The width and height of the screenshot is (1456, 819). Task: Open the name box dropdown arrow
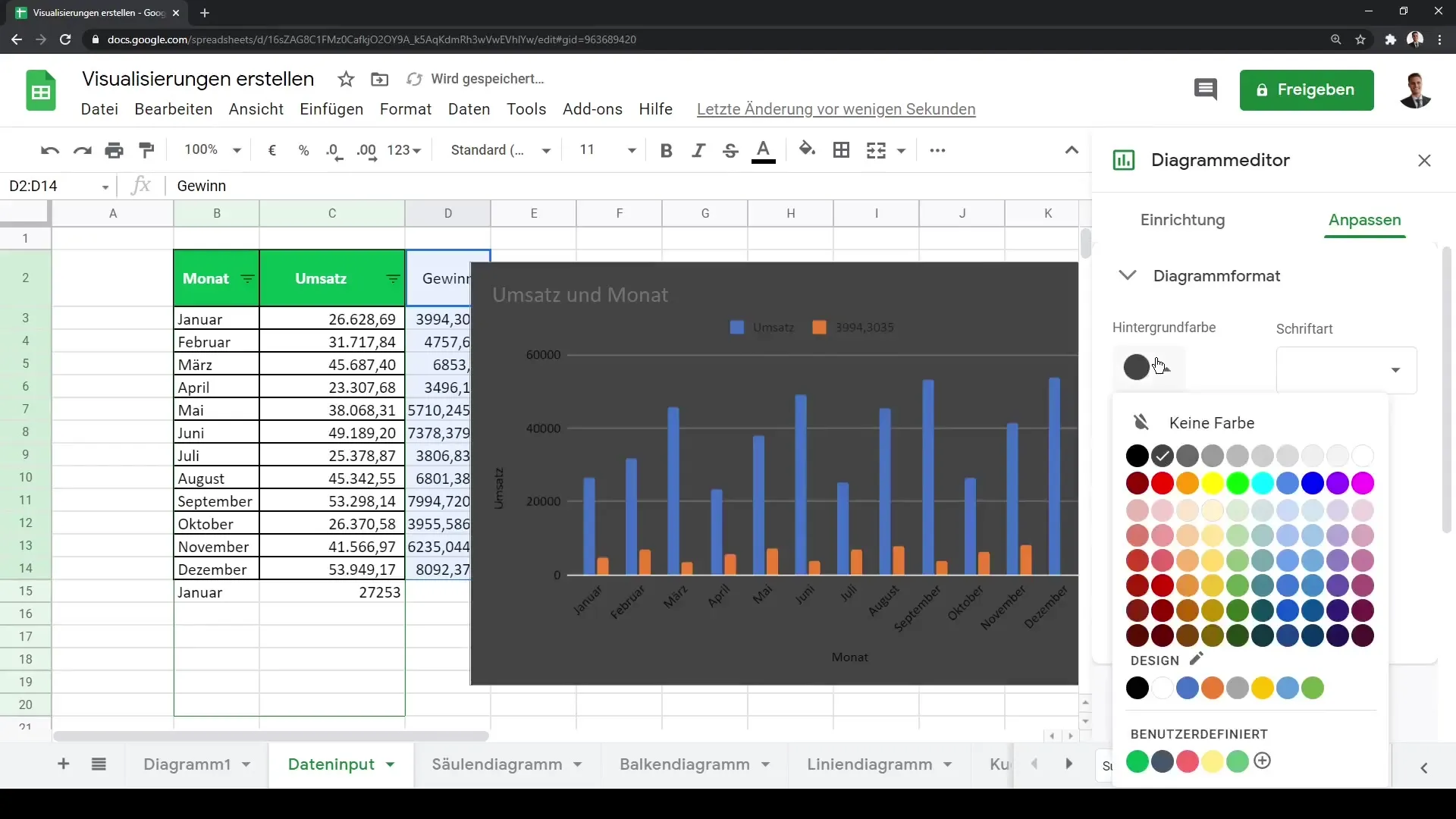click(x=105, y=187)
